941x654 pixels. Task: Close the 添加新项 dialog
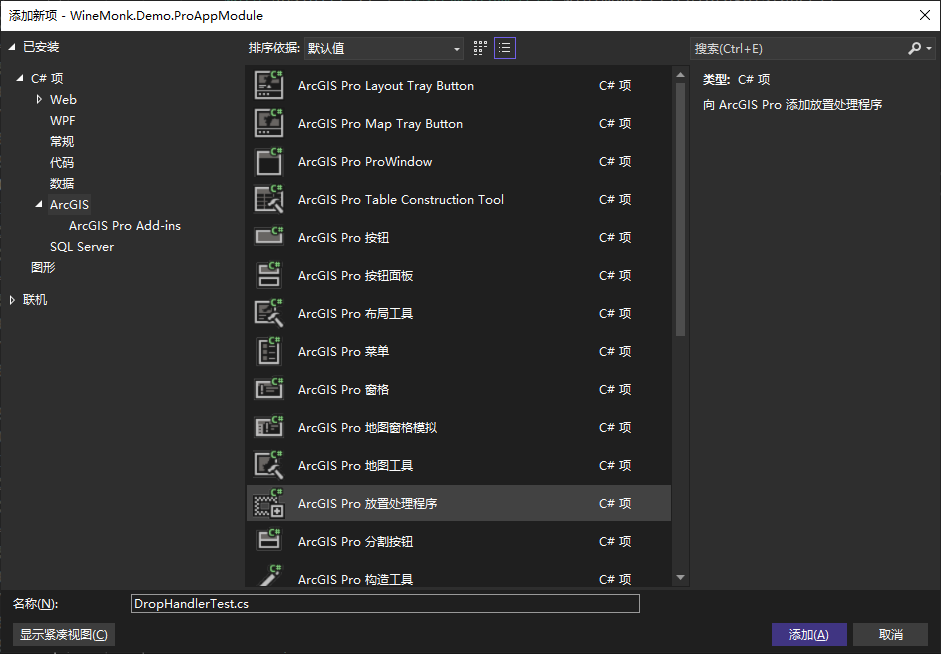point(925,15)
